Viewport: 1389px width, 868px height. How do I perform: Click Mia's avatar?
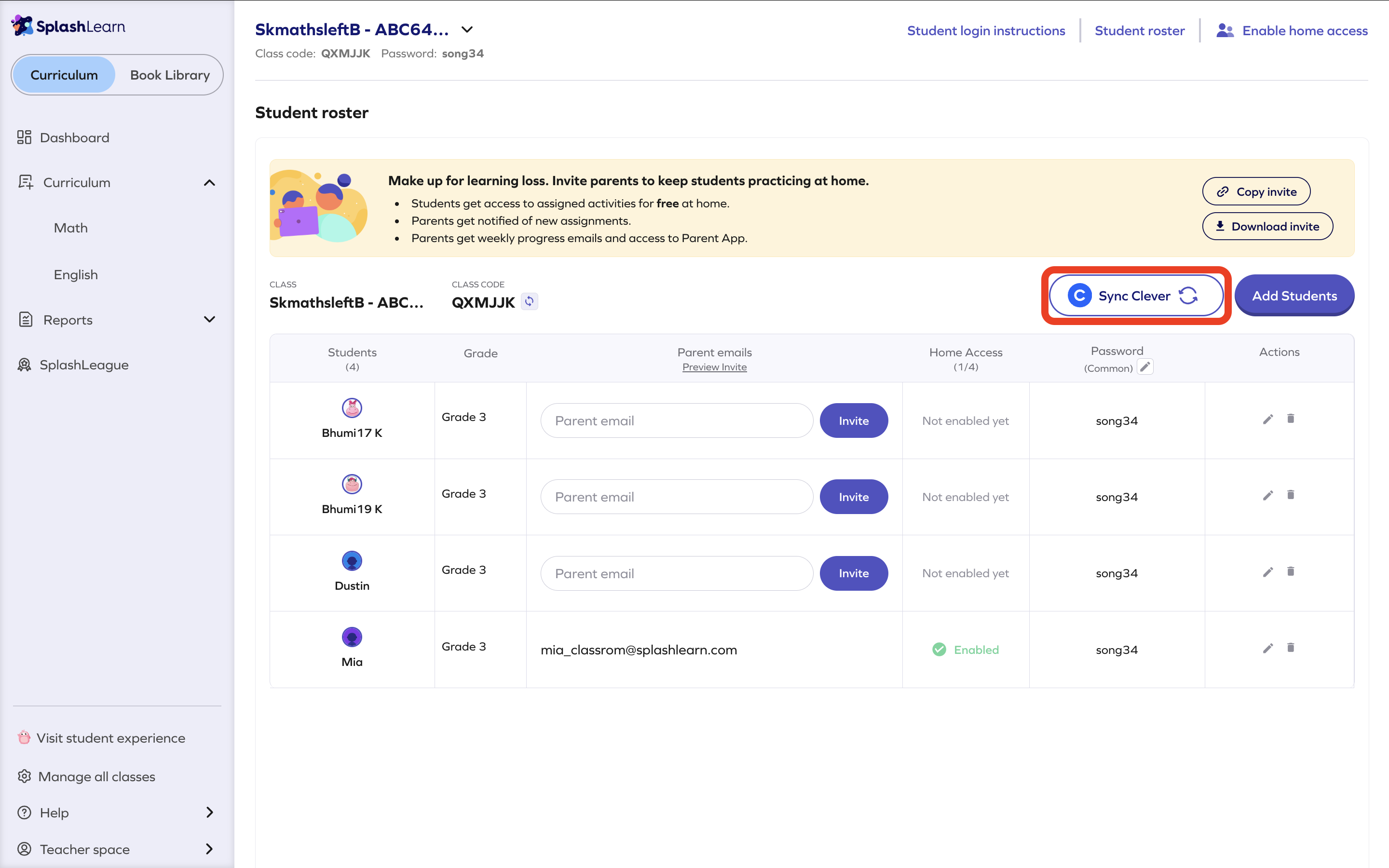coord(352,637)
